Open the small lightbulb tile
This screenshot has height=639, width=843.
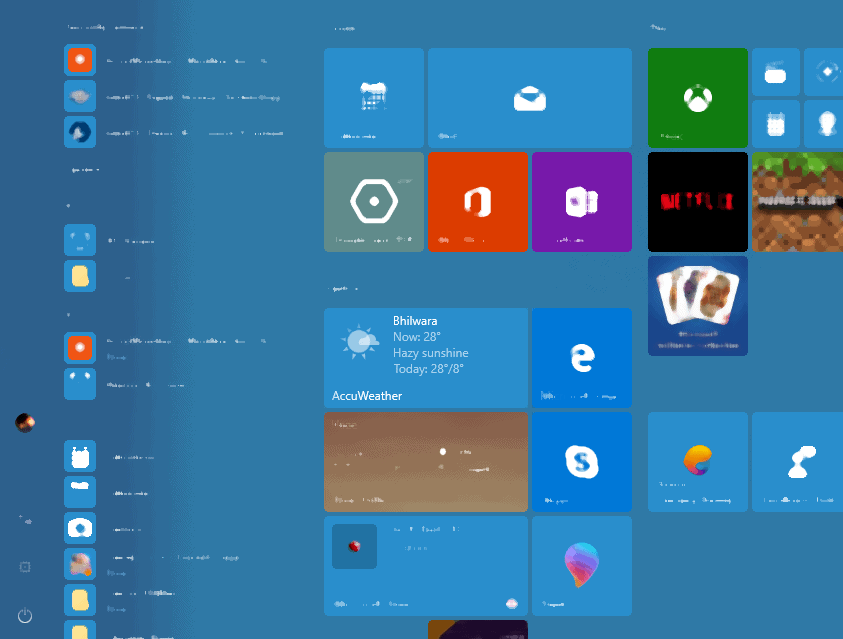[x=823, y=124]
